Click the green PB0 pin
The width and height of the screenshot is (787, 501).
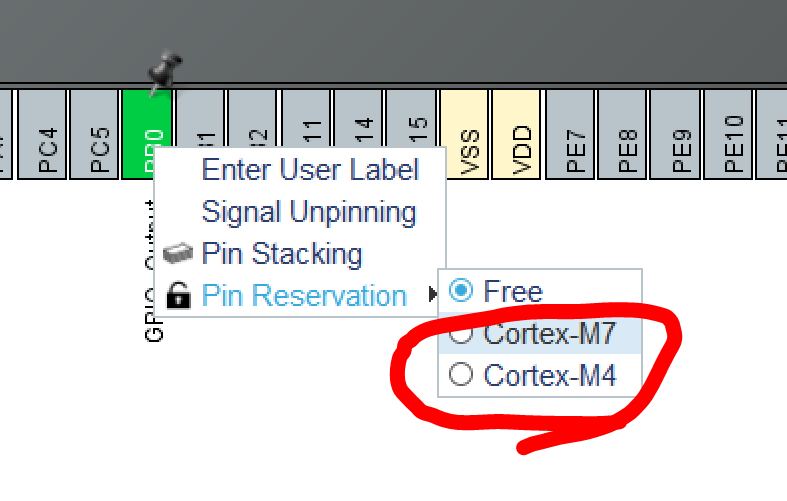click(145, 118)
